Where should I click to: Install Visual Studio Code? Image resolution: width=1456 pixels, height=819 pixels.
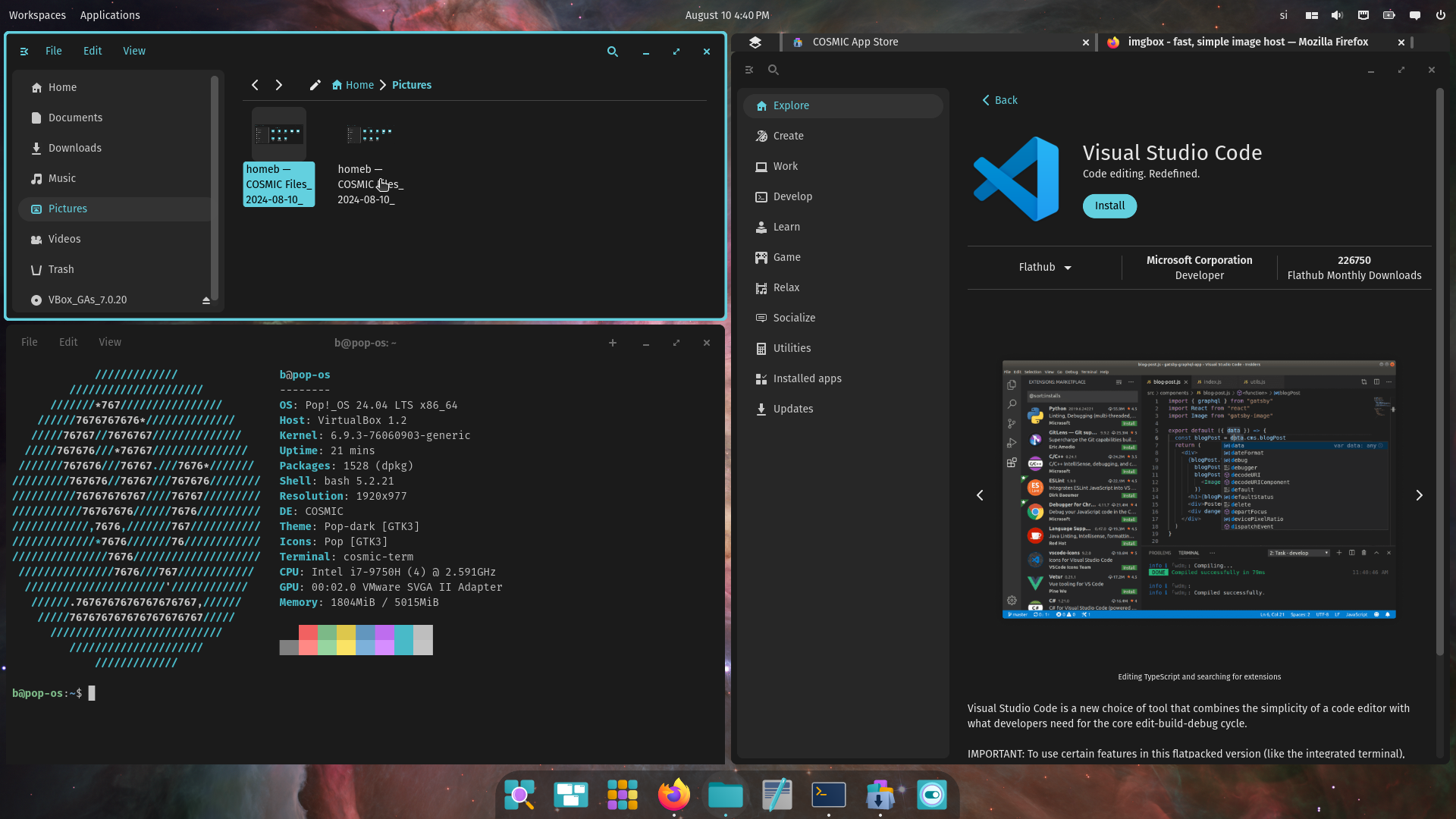coord(1109,206)
